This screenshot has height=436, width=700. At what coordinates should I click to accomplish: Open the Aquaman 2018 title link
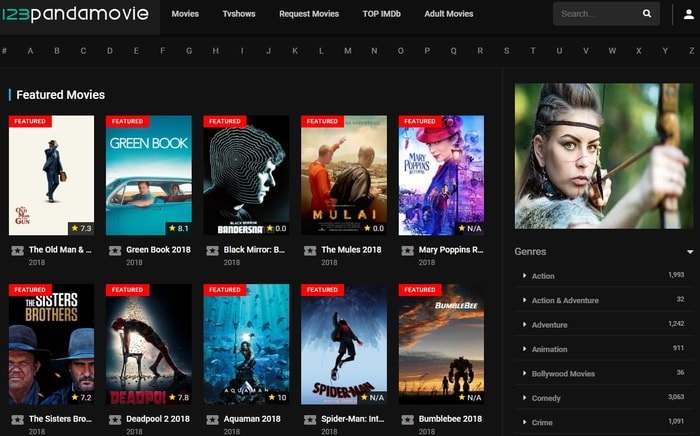click(x=252, y=419)
